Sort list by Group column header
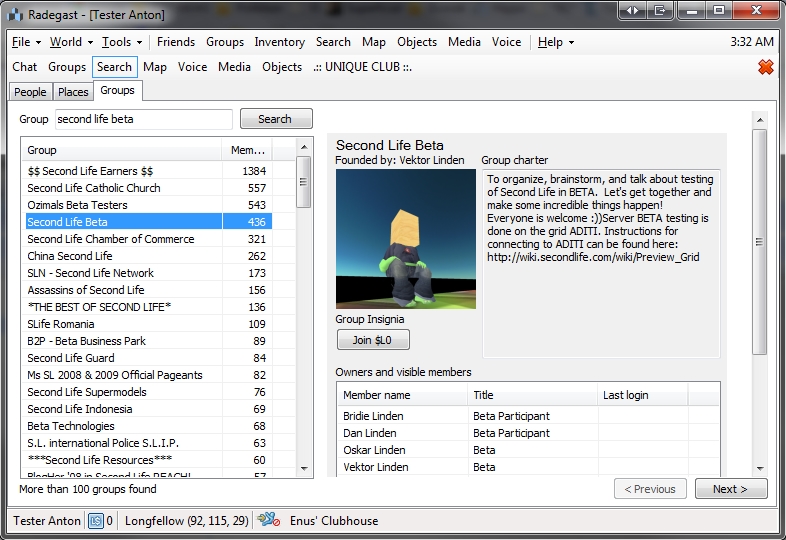Viewport: 786px width, 540px height. [x=120, y=150]
